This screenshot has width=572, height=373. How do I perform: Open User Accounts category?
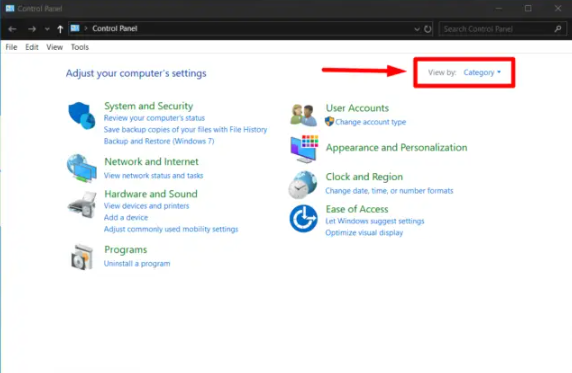tap(357, 108)
